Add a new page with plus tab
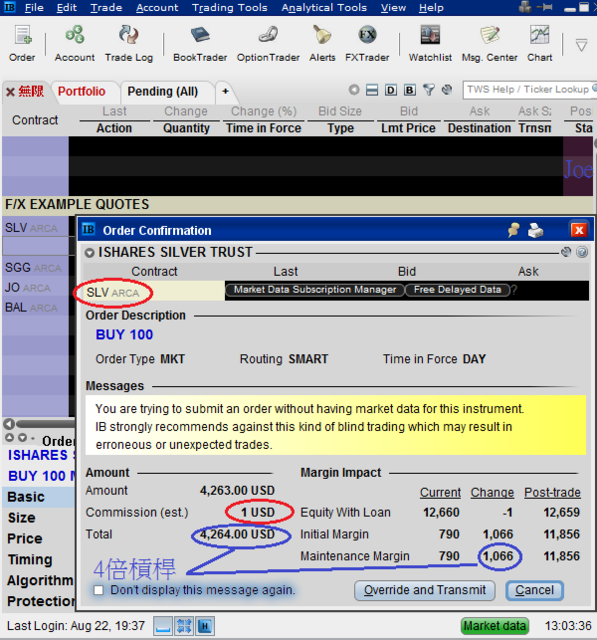 coord(225,91)
